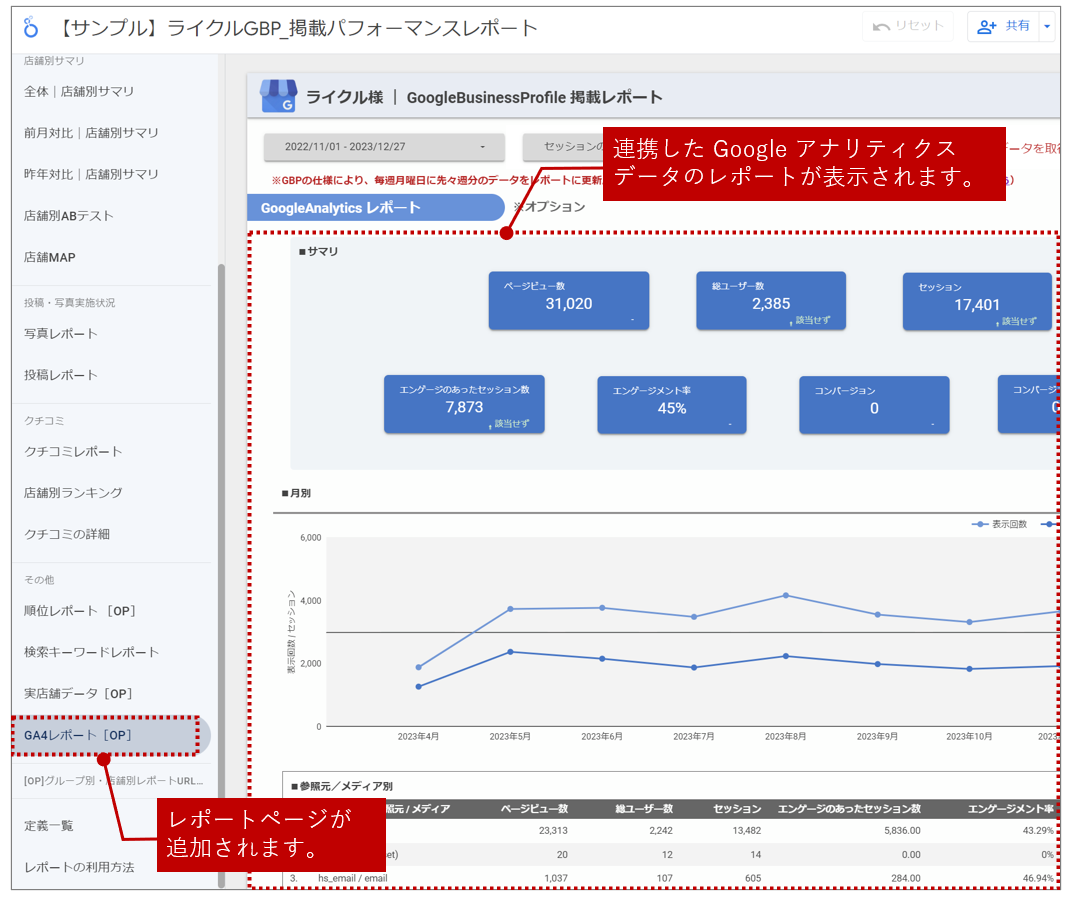Click the Share (共有) person-add button
Viewport: 1071px width, 901px height.
[1003, 27]
